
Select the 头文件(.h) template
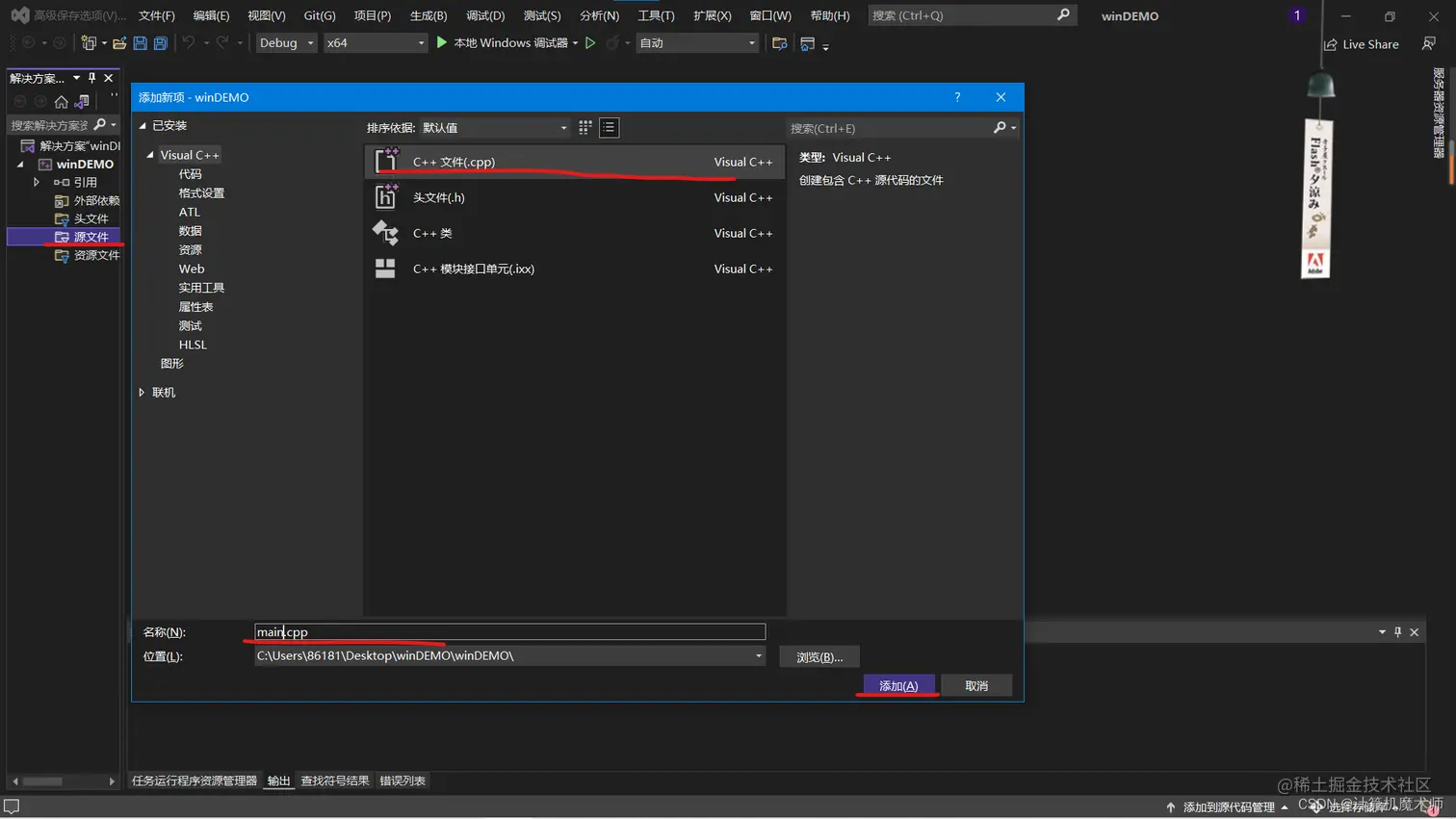click(575, 197)
